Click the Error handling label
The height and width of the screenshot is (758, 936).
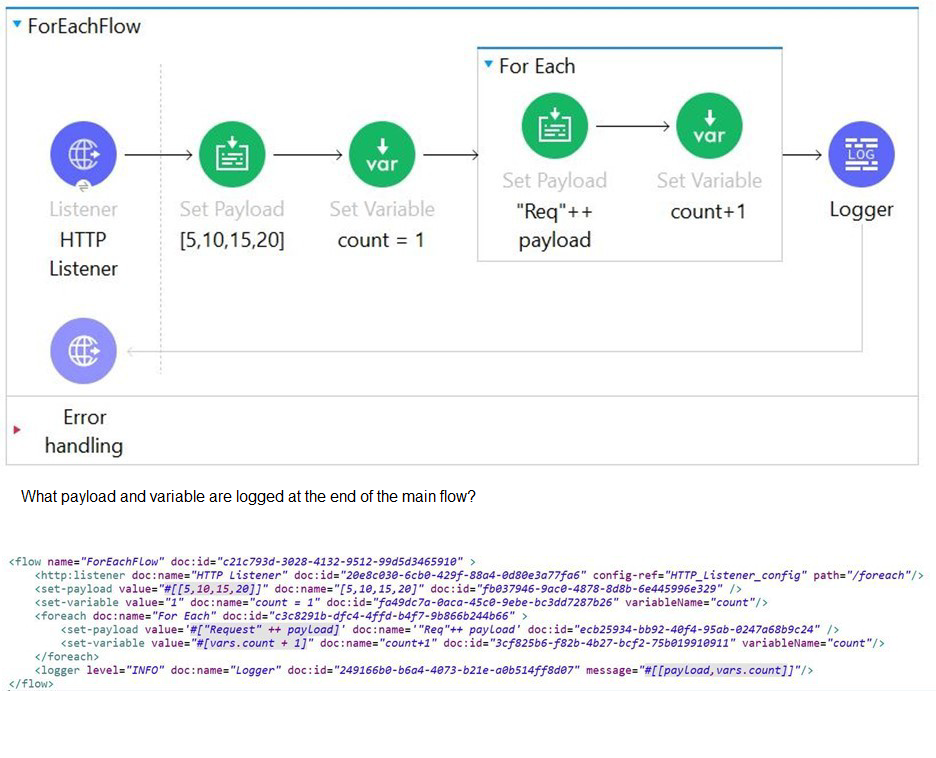[x=84, y=431]
